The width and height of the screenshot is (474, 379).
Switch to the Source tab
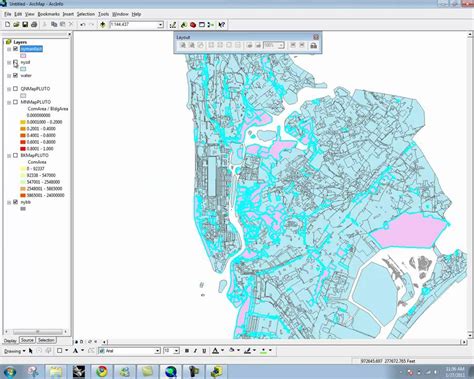coord(27,340)
